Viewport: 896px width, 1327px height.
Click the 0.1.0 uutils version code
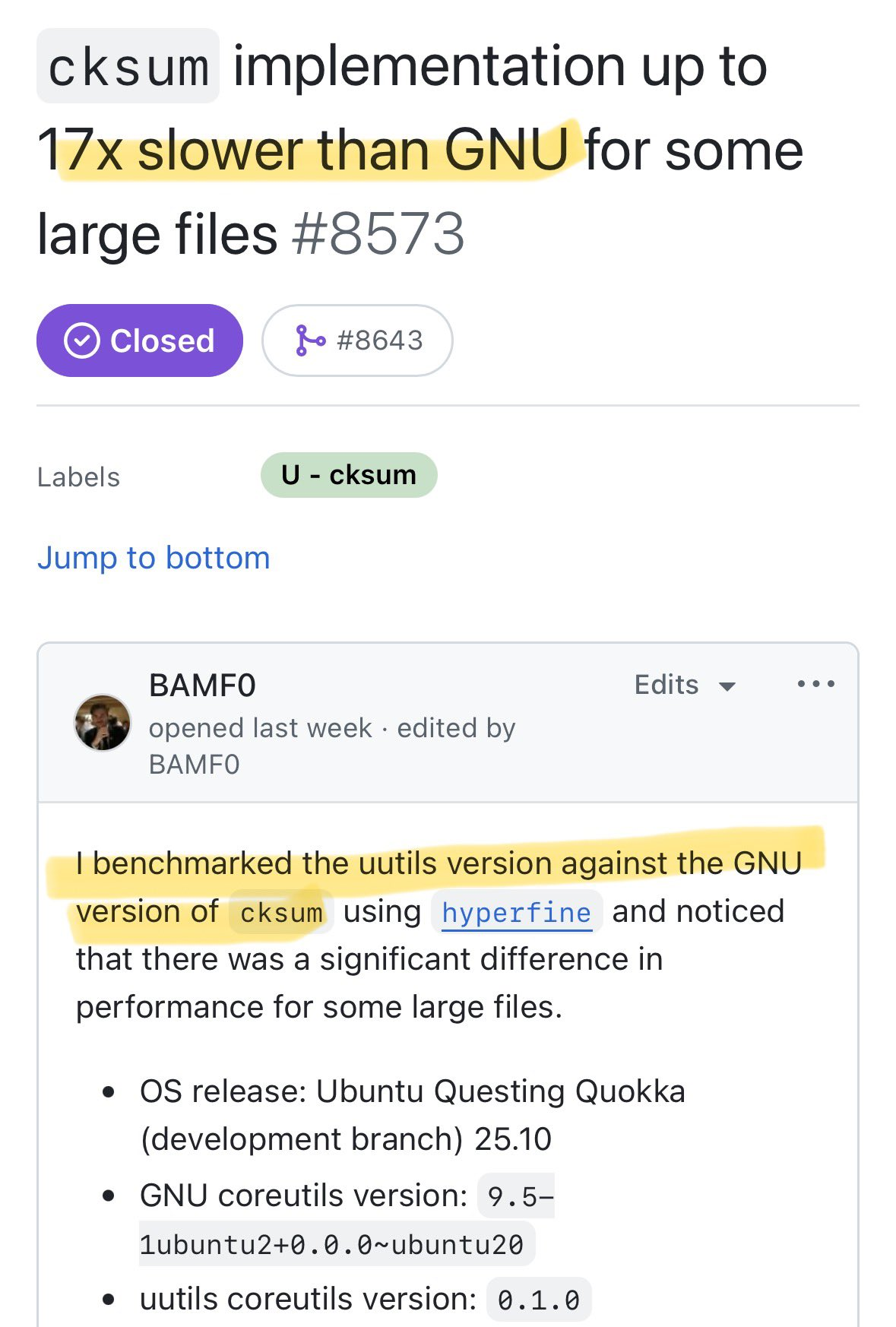click(539, 1300)
